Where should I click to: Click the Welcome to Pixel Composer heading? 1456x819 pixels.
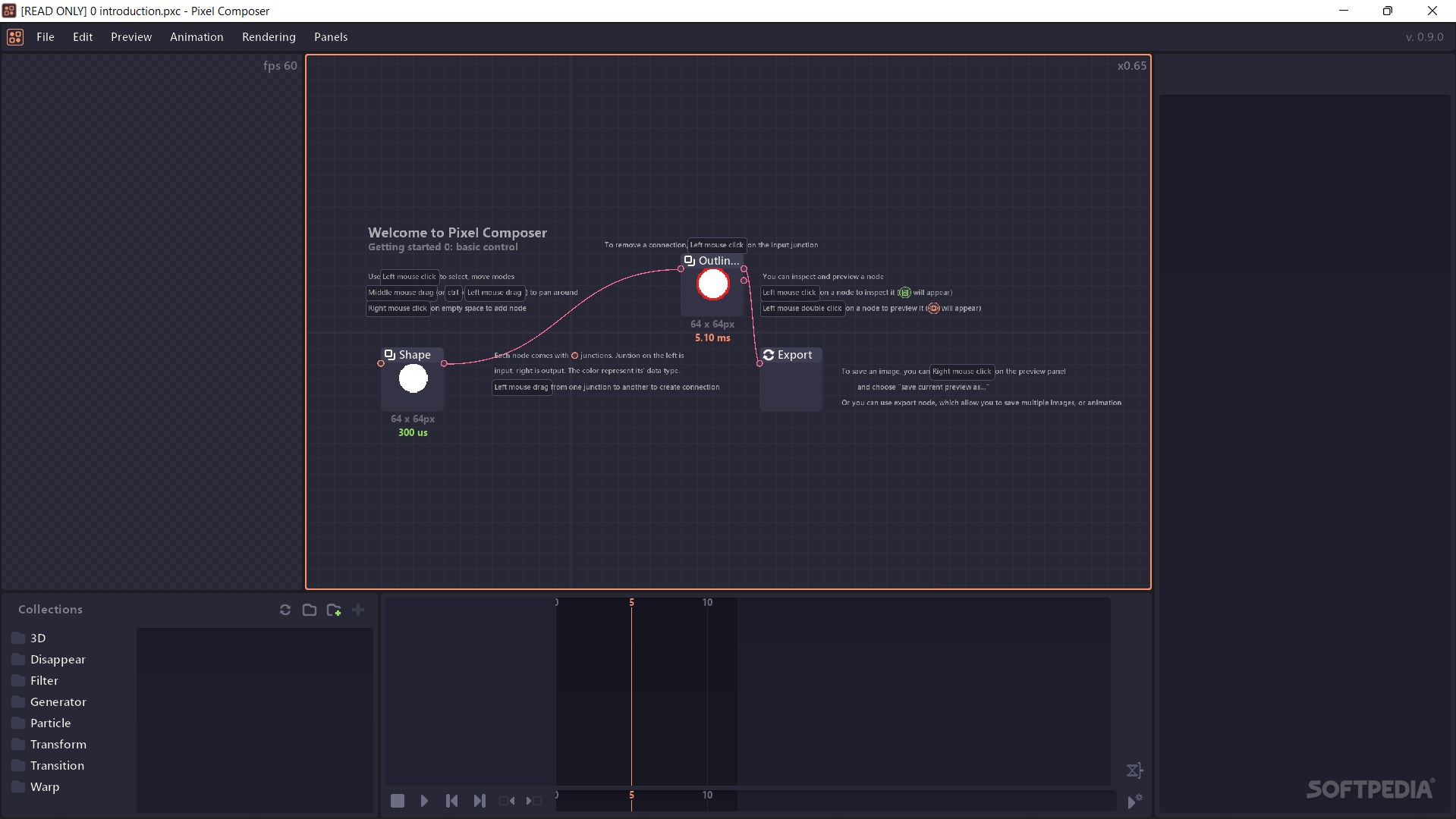point(458,233)
